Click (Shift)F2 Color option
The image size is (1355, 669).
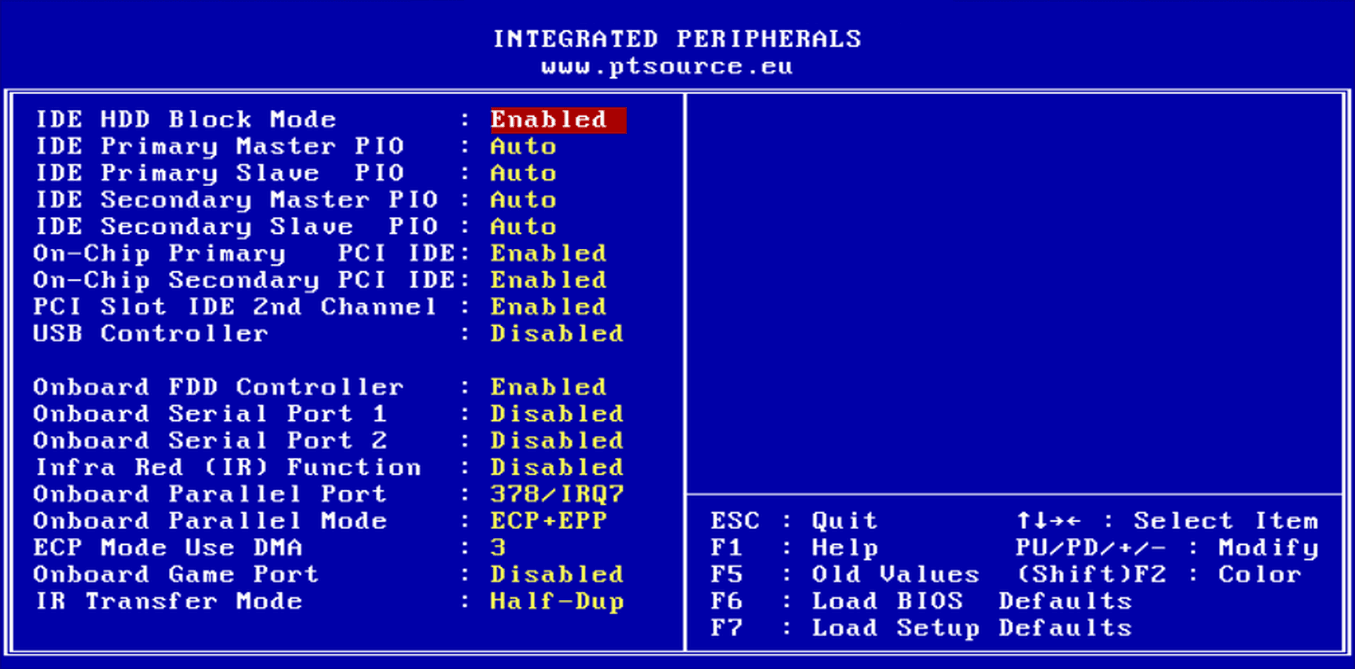coord(1158,575)
